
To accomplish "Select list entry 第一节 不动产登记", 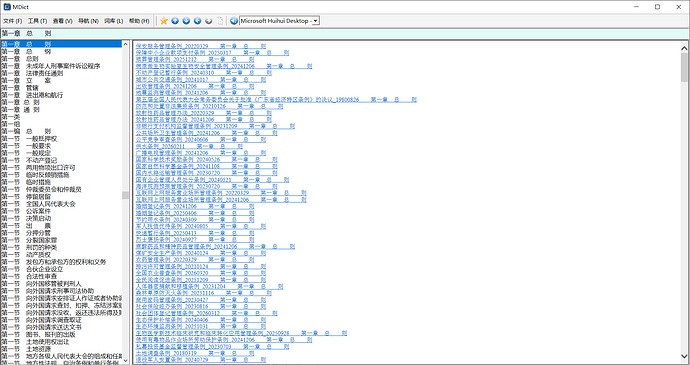I will (x=61, y=160).
